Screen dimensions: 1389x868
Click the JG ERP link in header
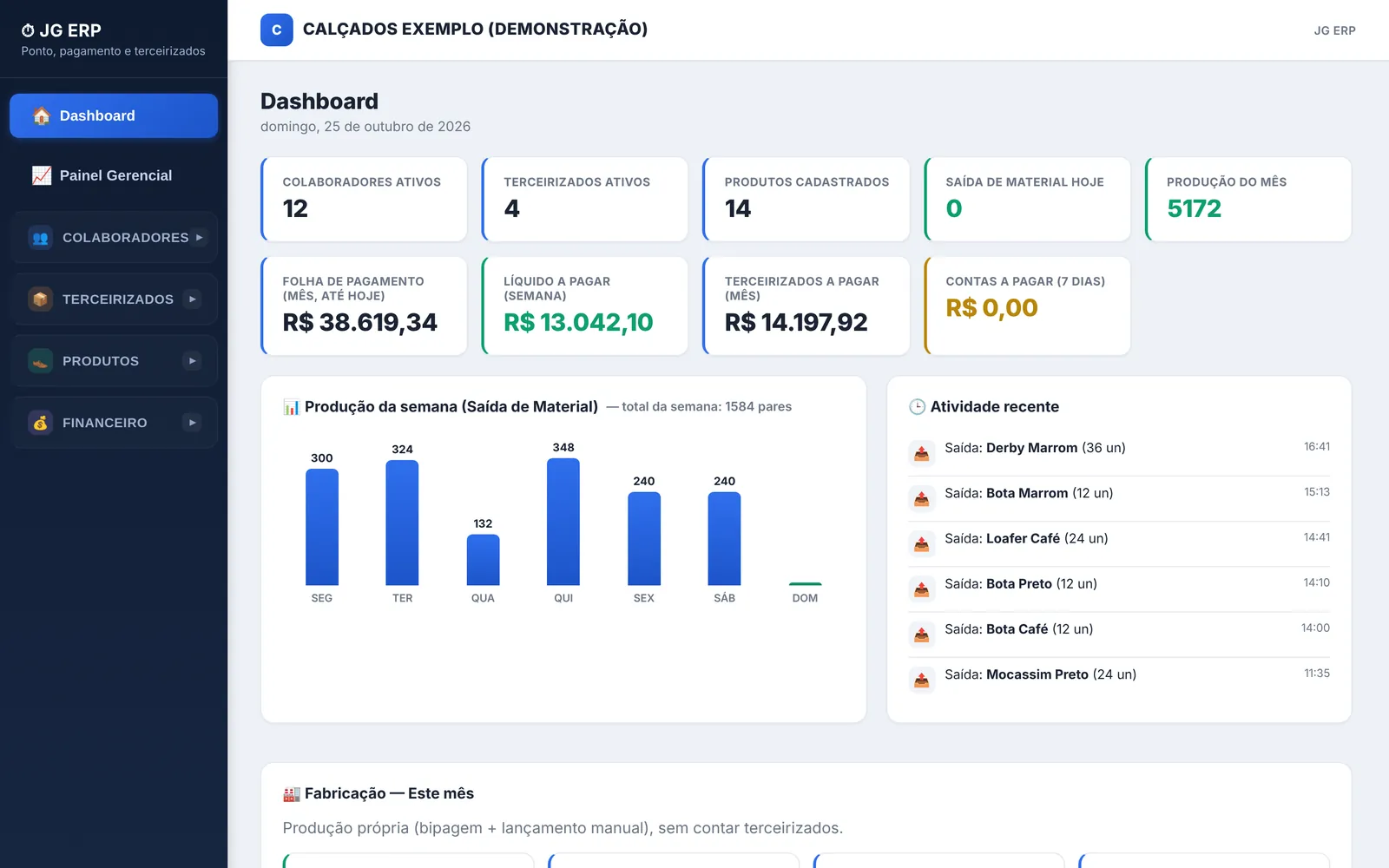click(1334, 30)
